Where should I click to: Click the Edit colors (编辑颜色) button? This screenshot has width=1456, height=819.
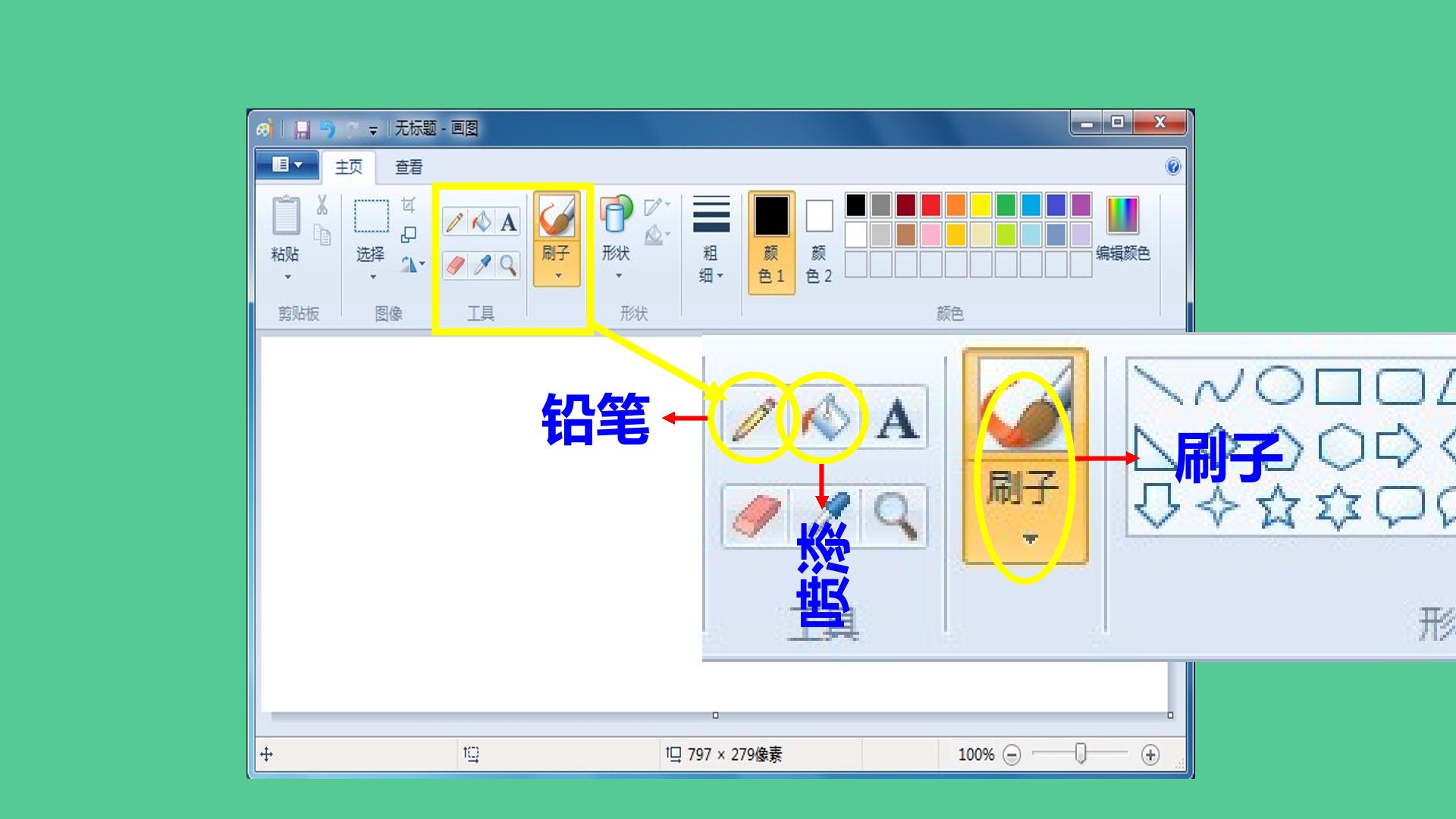[x=1123, y=229]
